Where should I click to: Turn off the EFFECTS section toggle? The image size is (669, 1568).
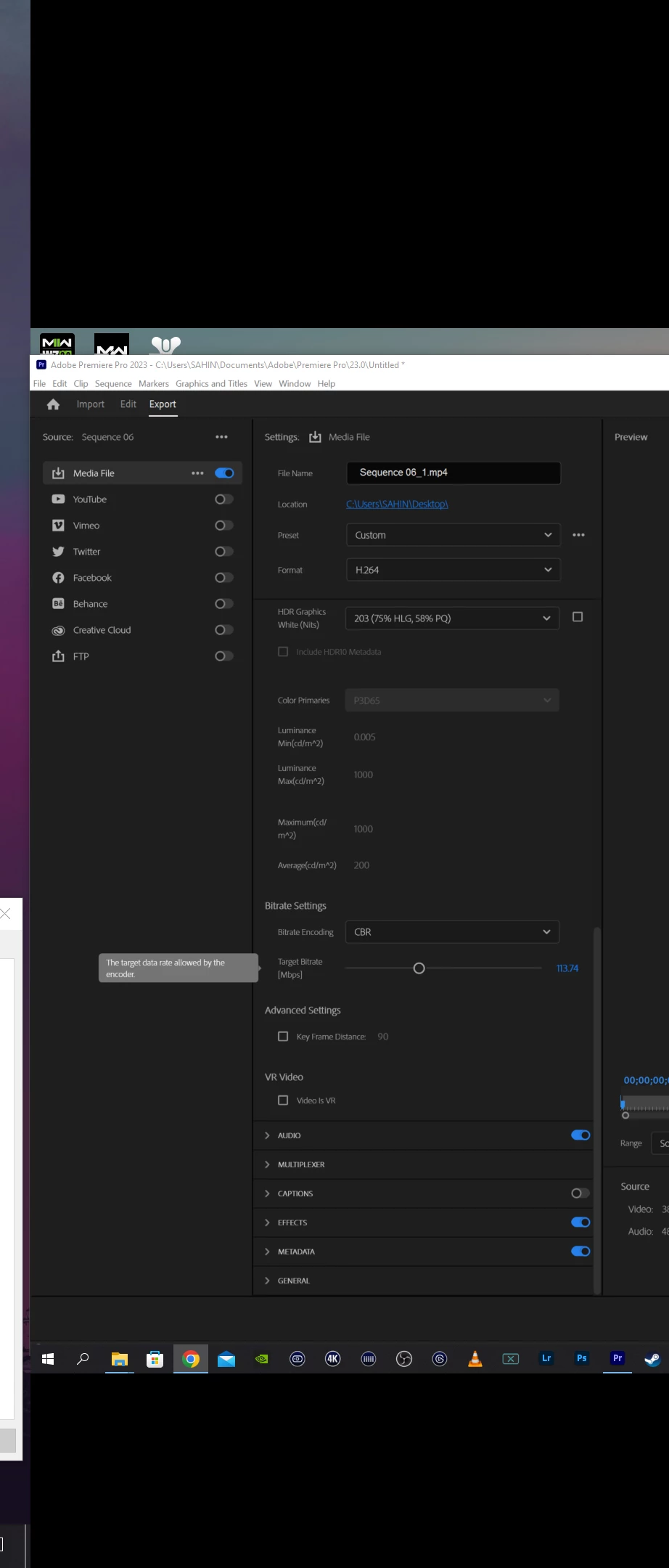coord(580,1222)
